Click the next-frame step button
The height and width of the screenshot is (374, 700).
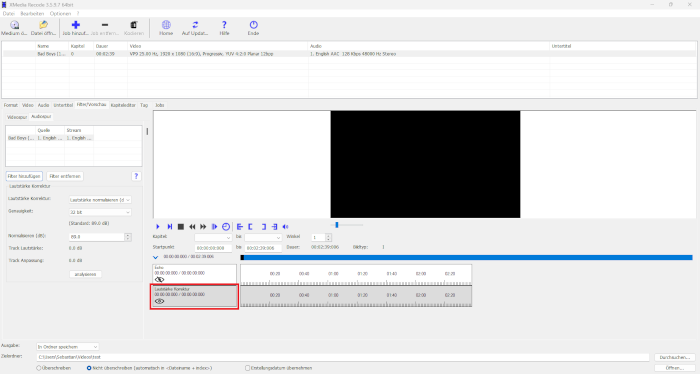pos(170,227)
